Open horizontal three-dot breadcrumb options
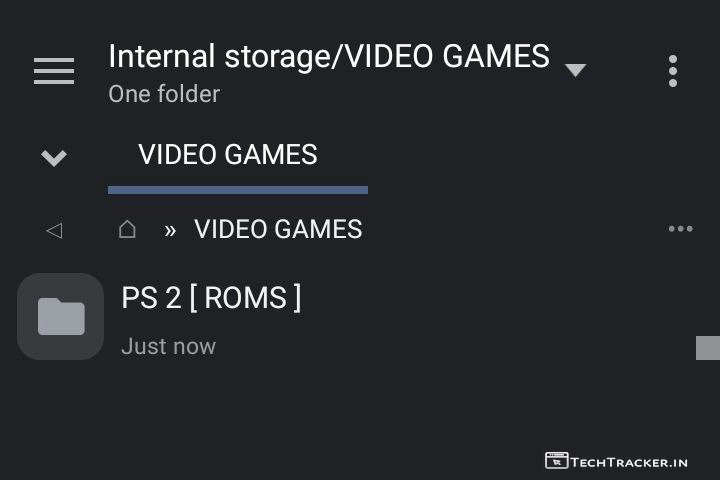The width and height of the screenshot is (720, 480). pos(680,229)
